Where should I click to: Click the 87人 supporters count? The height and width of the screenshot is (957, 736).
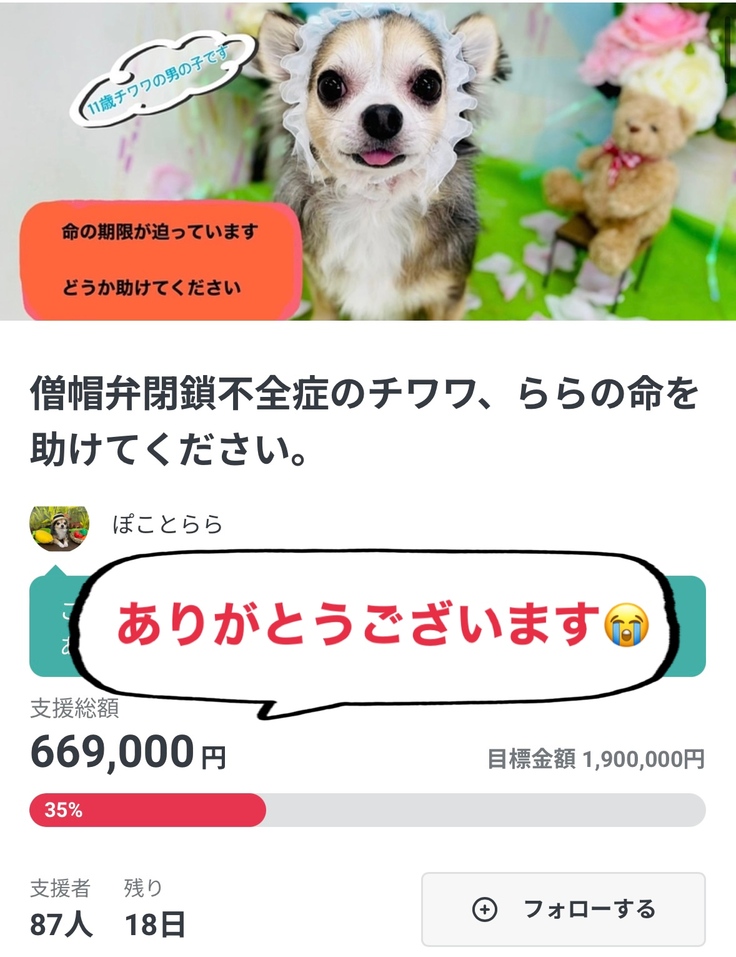[61, 925]
